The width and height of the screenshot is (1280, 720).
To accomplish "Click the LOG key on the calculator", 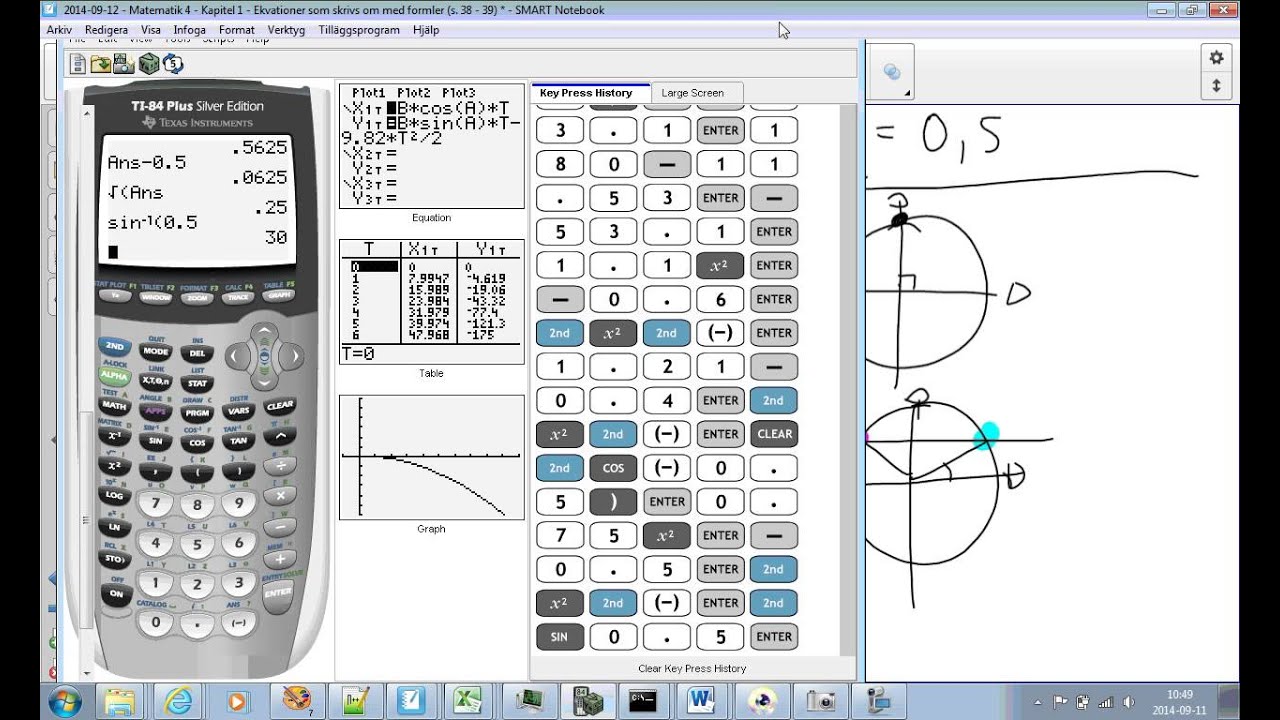I will coord(114,496).
